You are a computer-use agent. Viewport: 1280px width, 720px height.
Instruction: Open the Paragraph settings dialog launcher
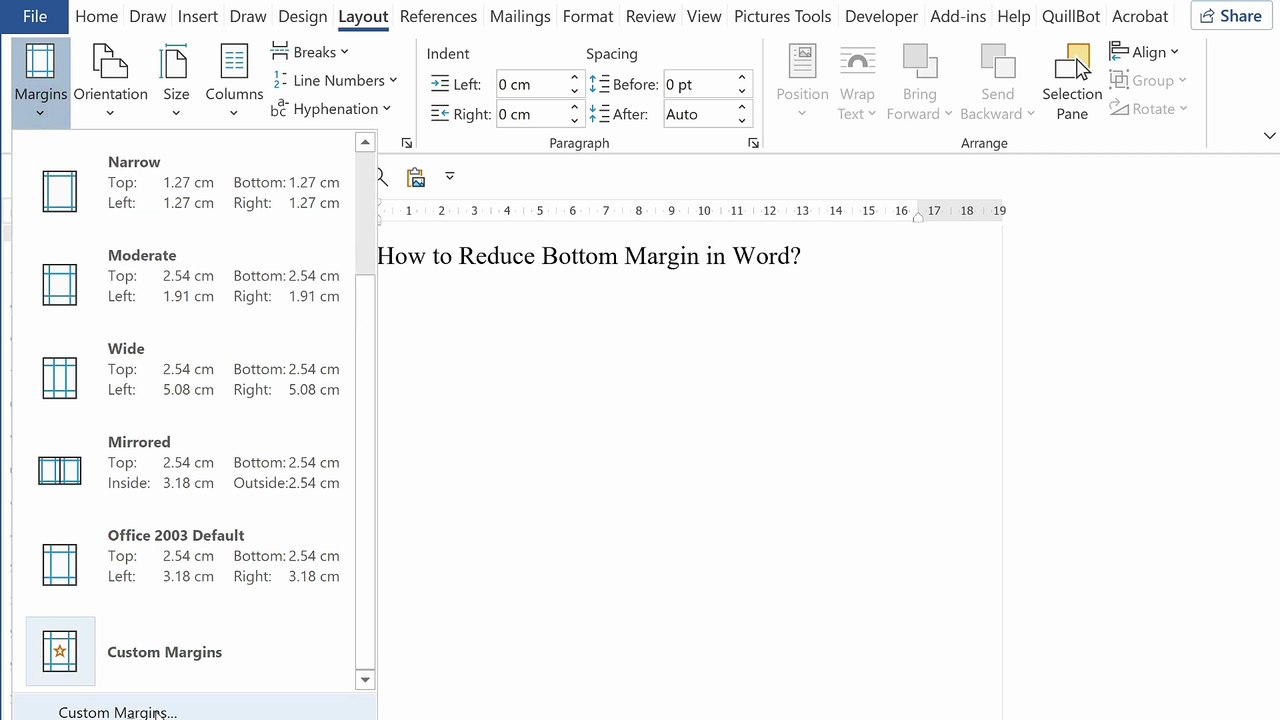(x=753, y=143)
